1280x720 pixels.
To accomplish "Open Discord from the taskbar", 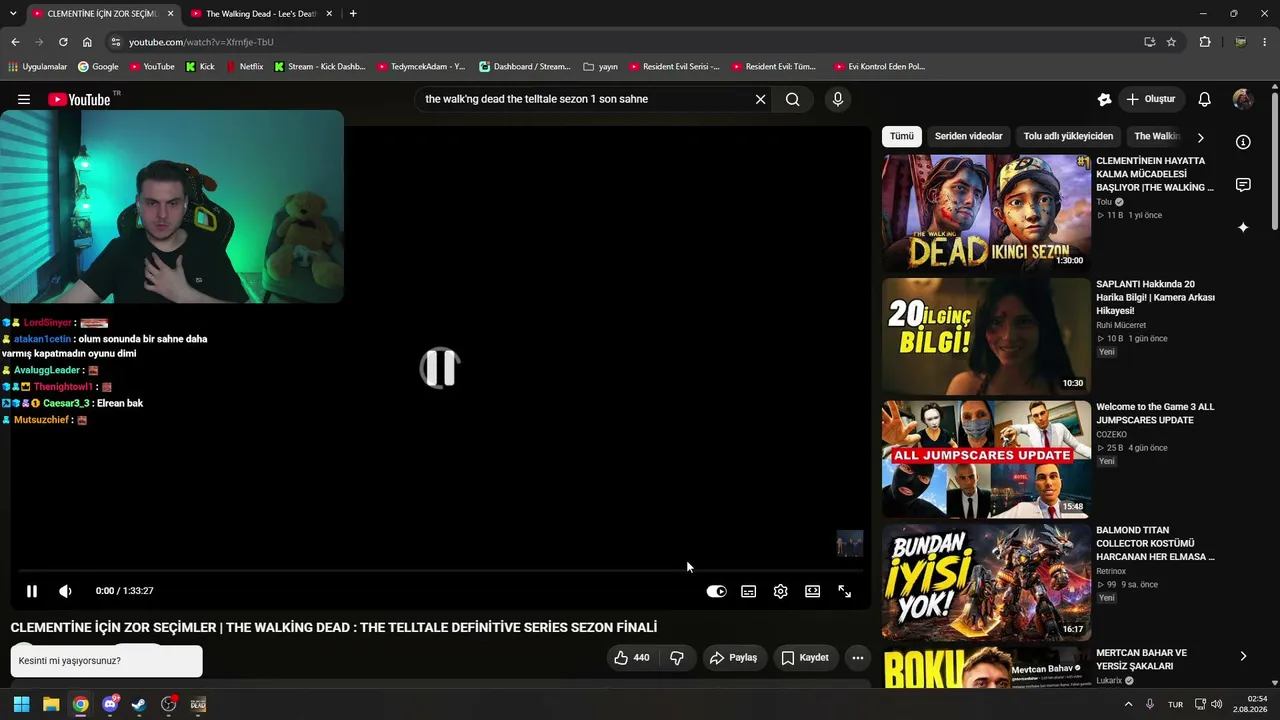I will 110,704.
